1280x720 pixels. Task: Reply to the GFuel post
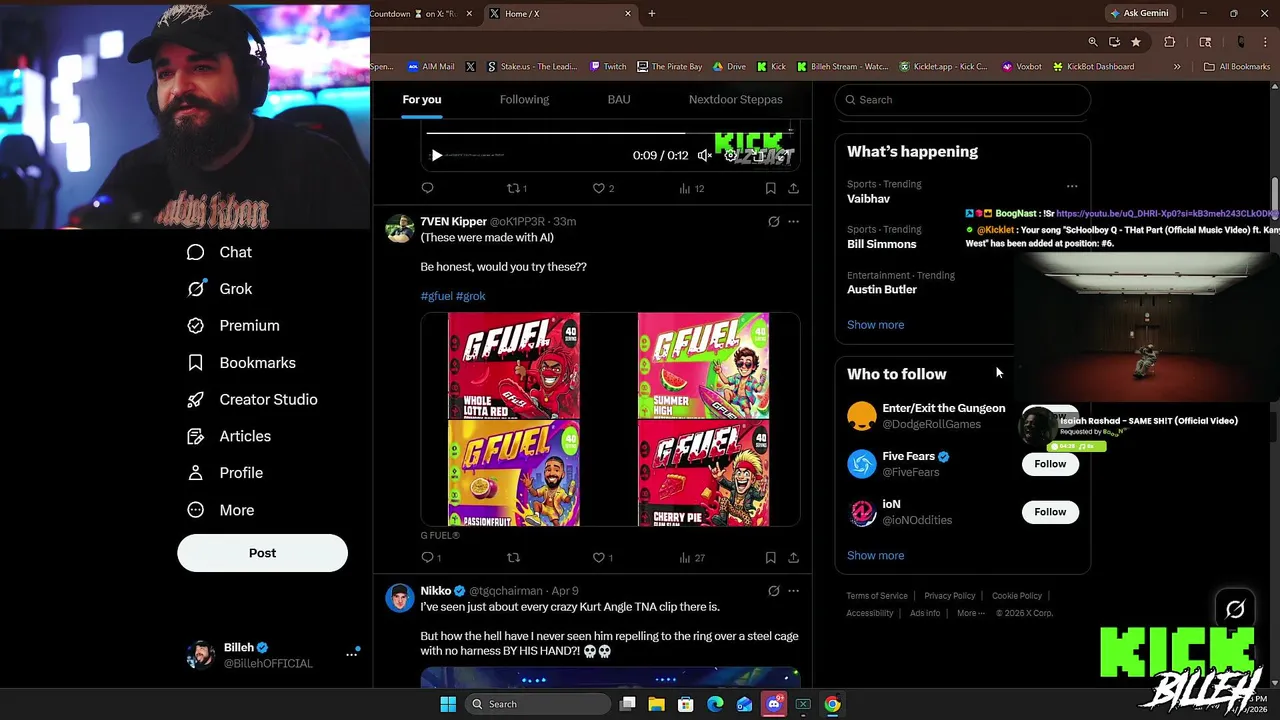pos(430,557)
